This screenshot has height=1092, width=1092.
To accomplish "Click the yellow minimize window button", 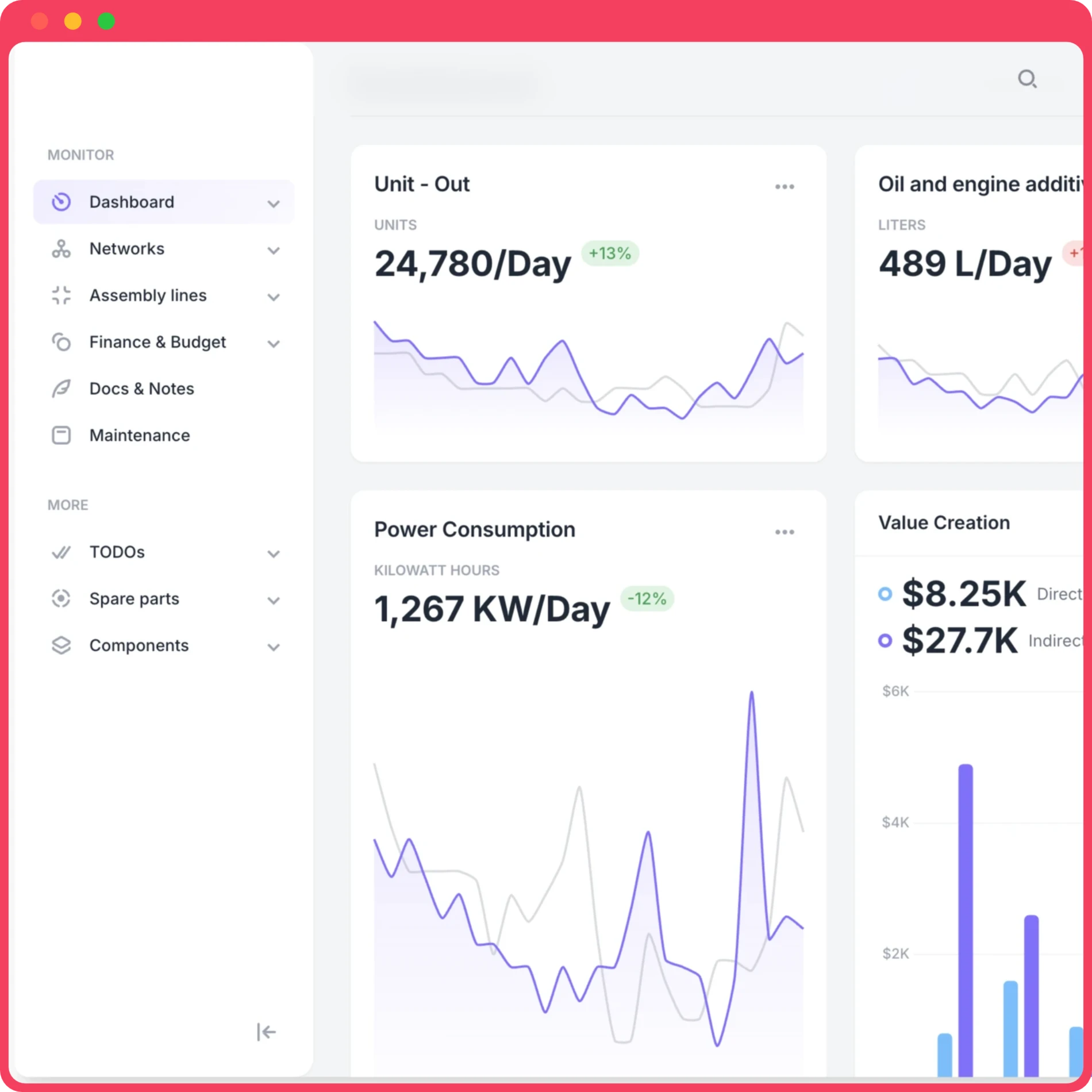I will coord(72,21).
